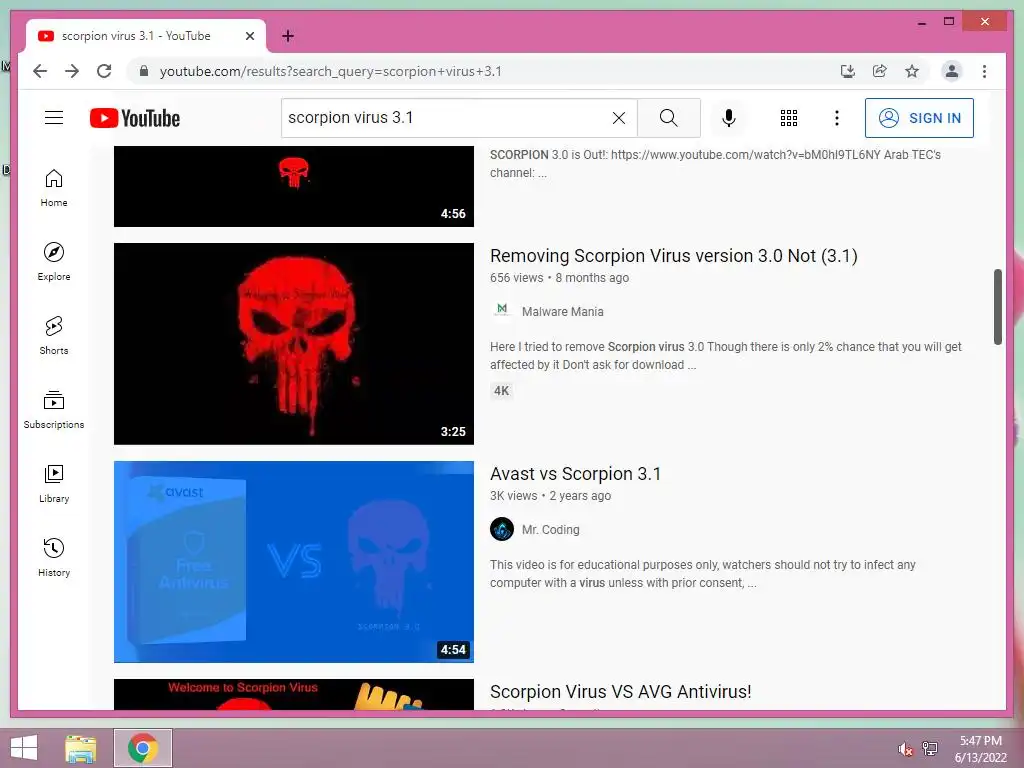
Task: Click the Malware Mania channel avatar
Action: (502, 310)
